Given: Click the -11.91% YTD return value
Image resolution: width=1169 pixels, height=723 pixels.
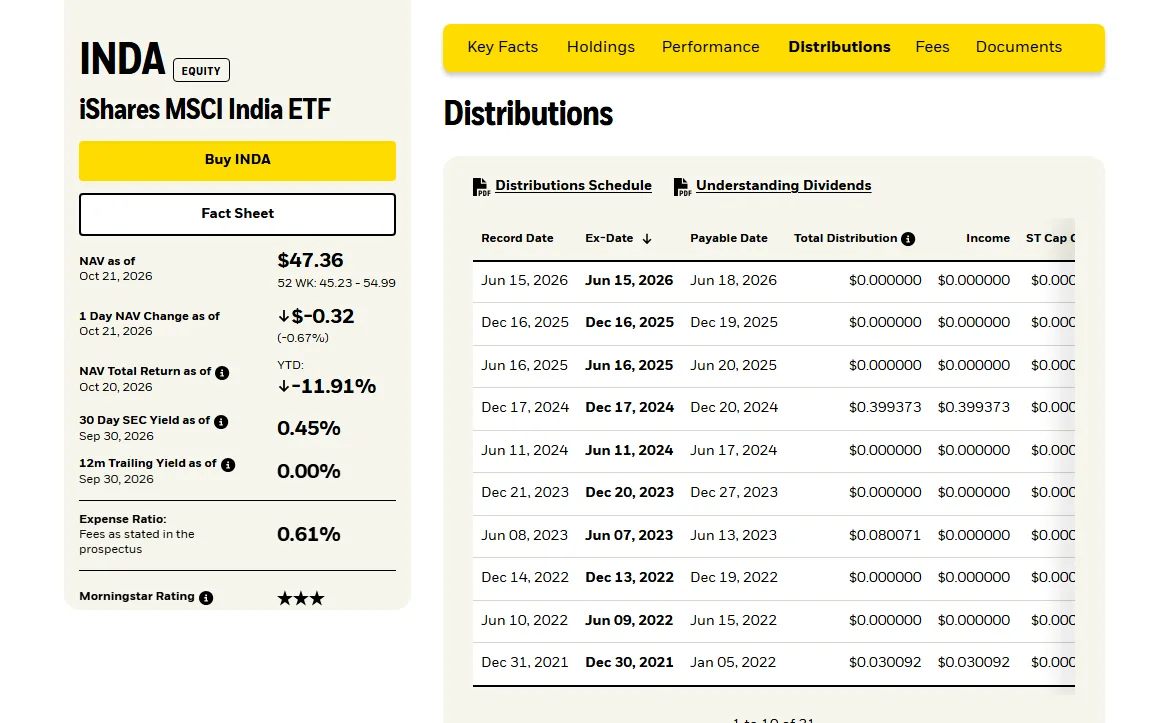Looking at the screenshot, I should pos(327,386).
